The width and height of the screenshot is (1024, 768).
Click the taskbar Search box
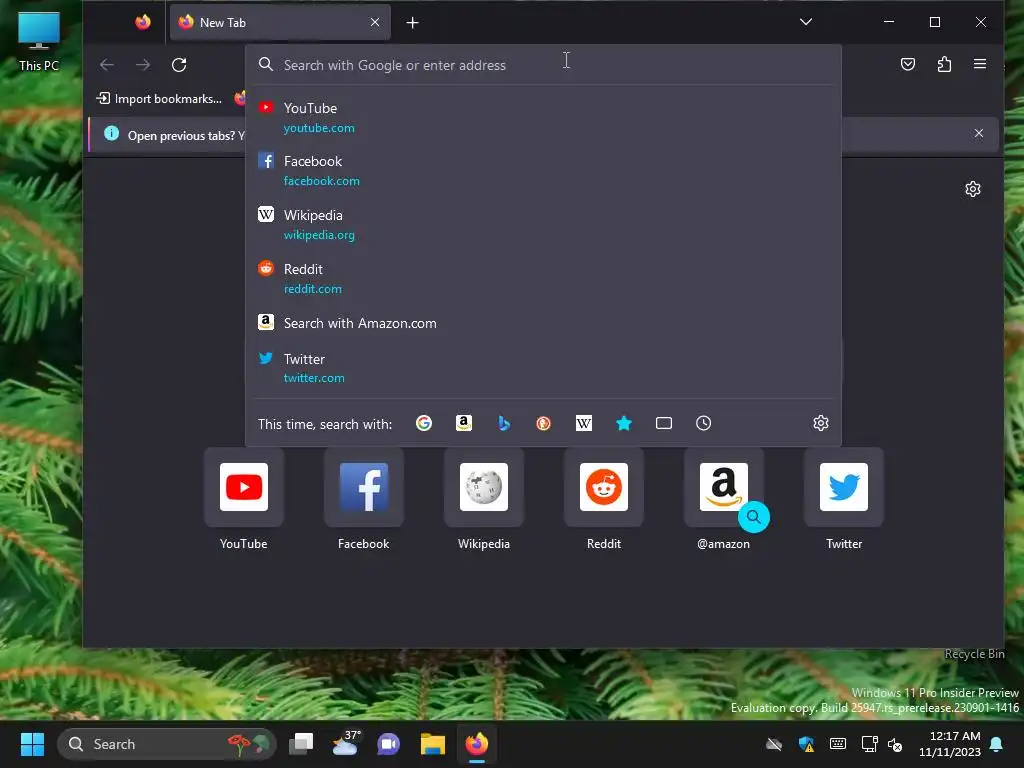coord(167,744)
